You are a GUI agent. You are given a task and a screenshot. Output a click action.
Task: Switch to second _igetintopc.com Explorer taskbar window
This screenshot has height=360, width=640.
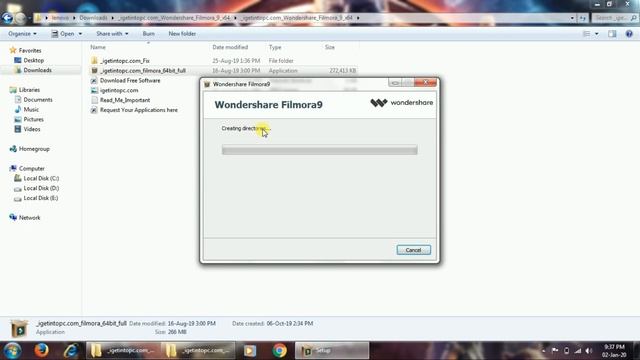point(198,351)
